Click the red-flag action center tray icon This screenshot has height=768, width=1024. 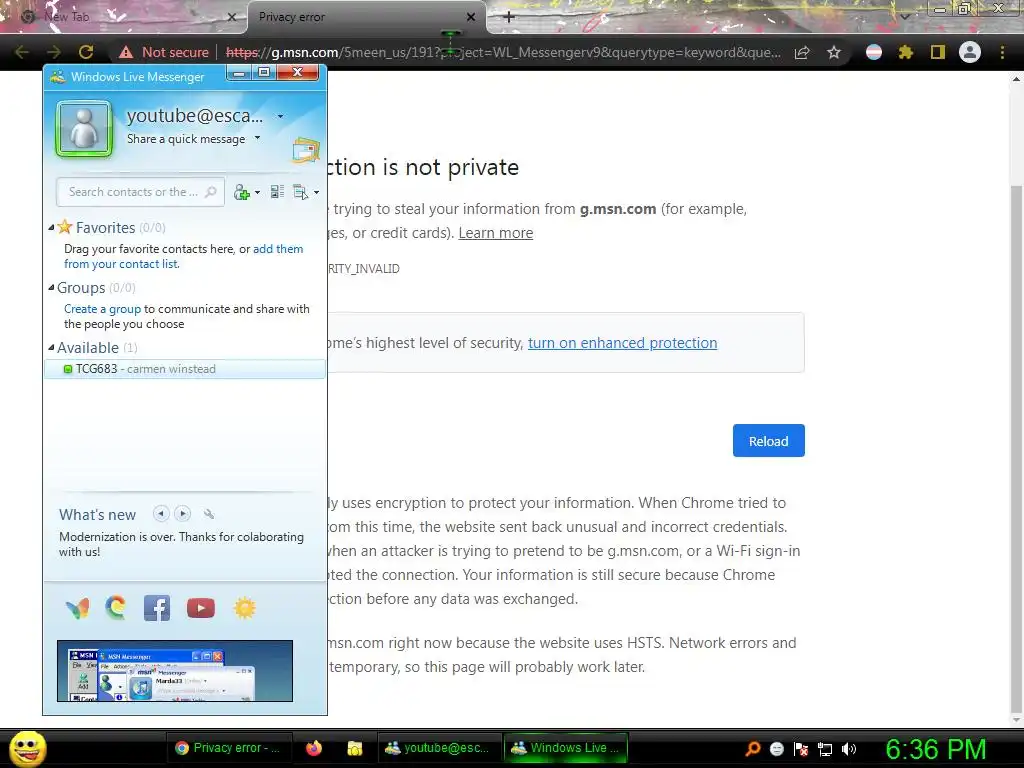click(801, 749)
